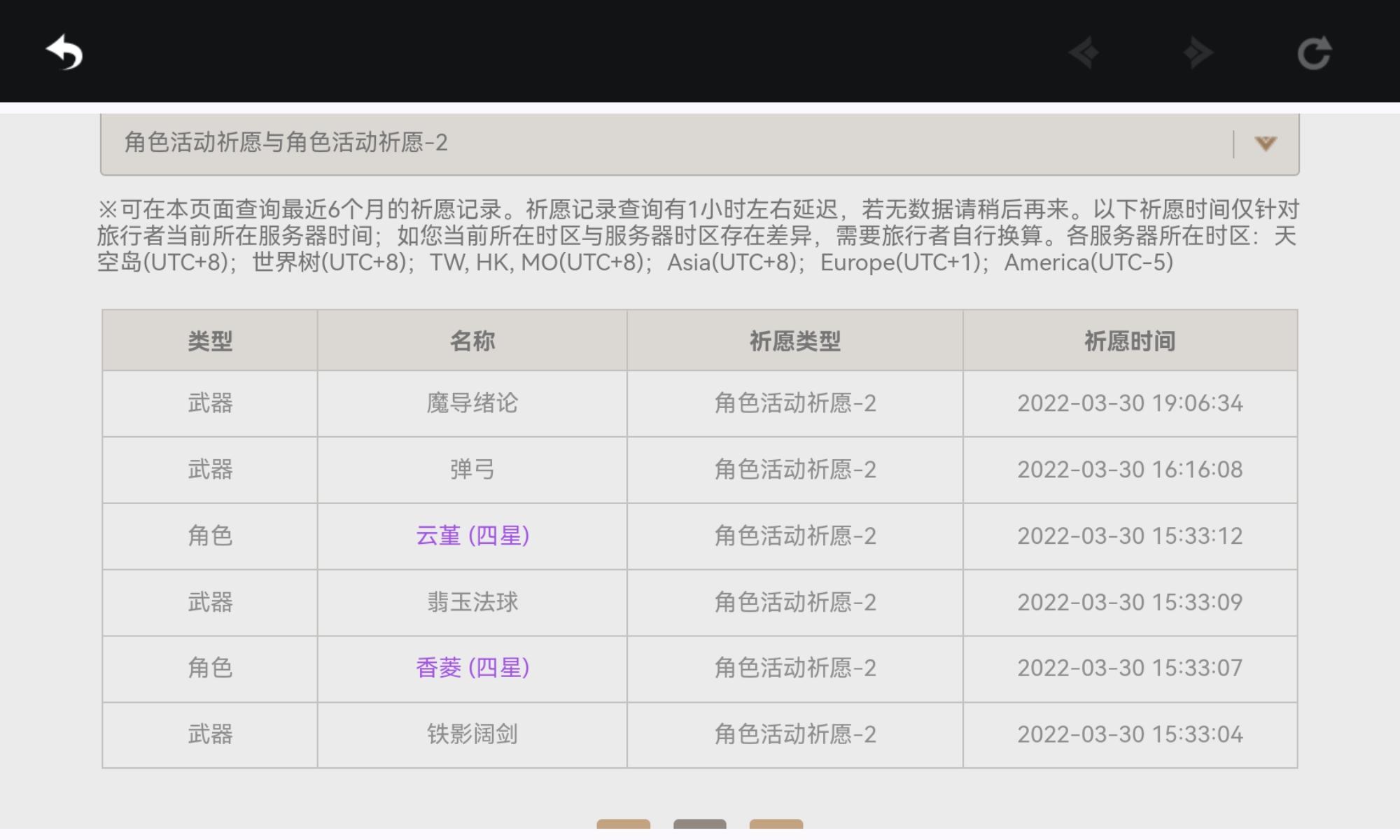
Task: Click the notice text about 6个月的祈愿记录
Action: pos(699,236)
